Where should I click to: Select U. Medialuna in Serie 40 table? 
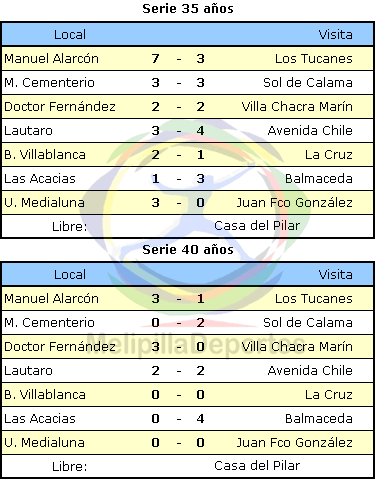point(44,443)
